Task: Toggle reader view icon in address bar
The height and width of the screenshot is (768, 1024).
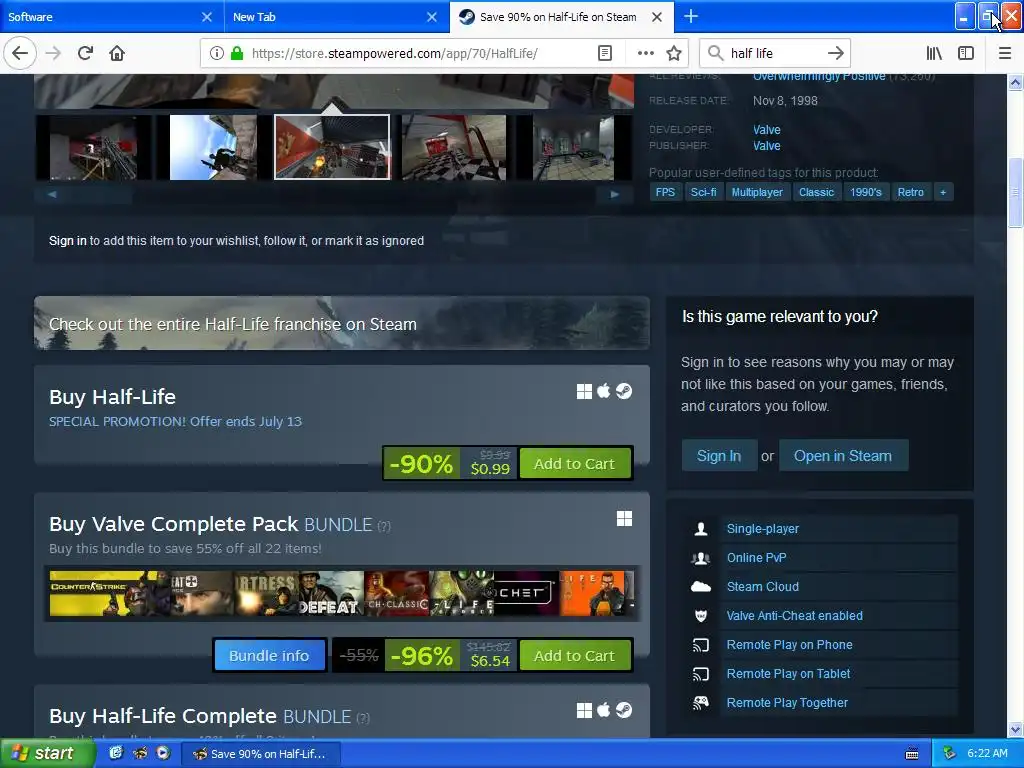Action: click(x=605, y=53)
